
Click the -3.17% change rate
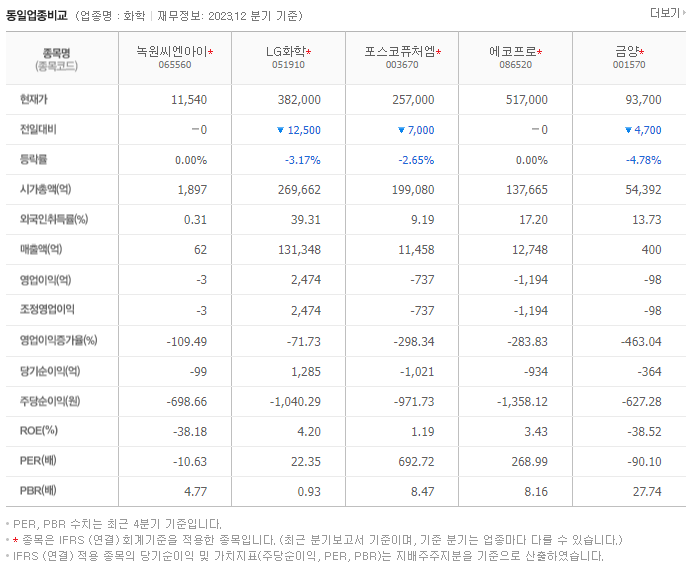tap(303, 160)
